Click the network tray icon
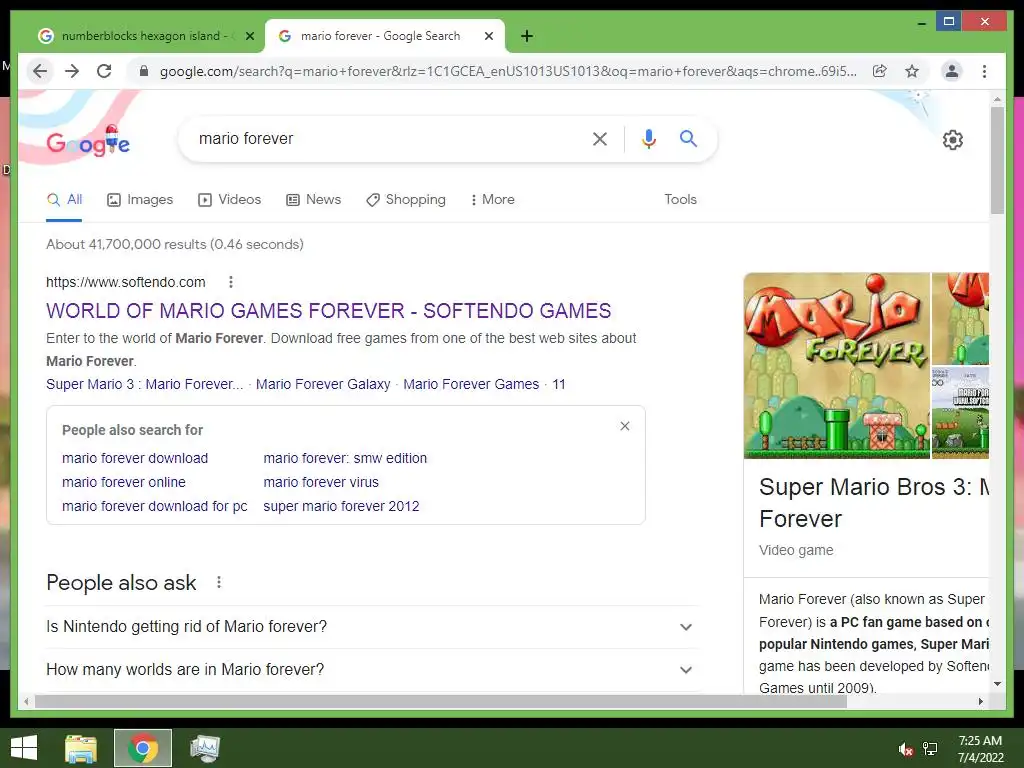 (930, 749)
